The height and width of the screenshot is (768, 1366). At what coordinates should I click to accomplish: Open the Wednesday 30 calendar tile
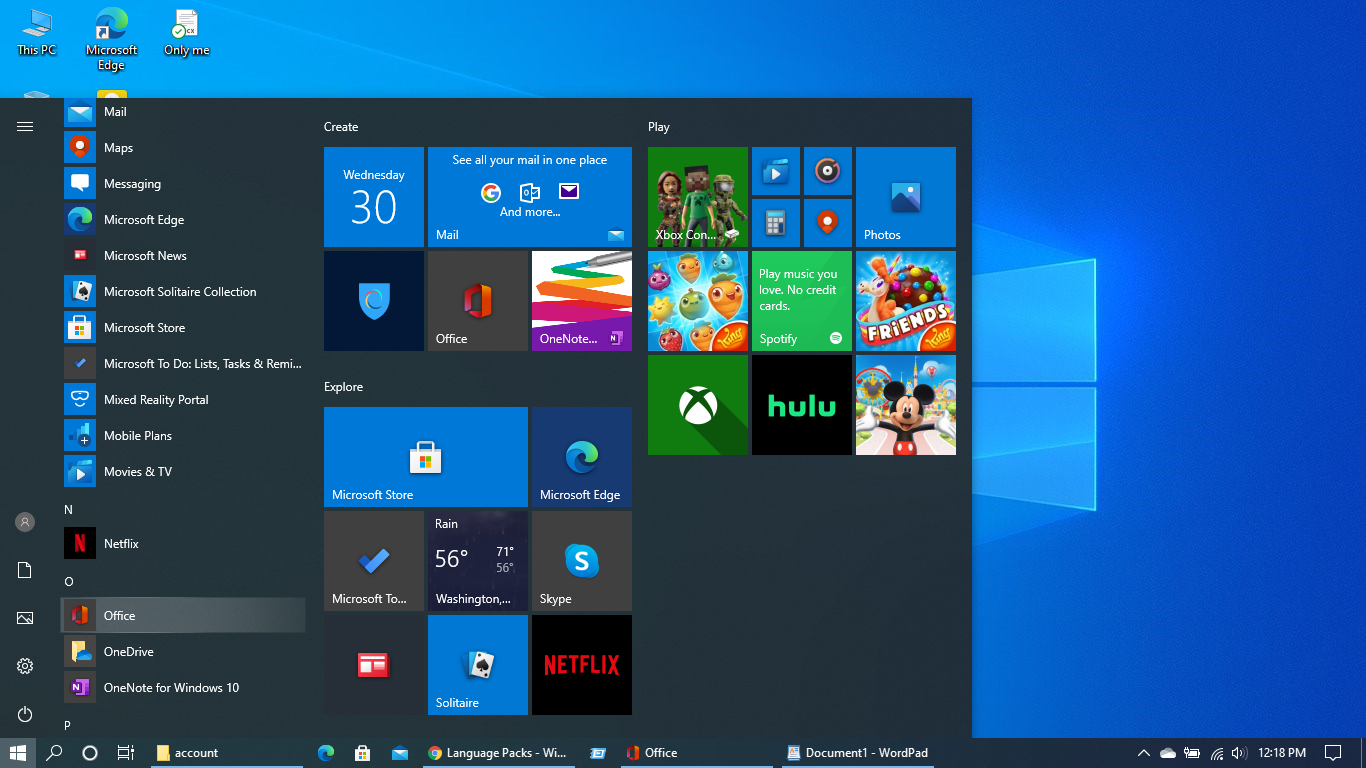(x=374, y=197)
